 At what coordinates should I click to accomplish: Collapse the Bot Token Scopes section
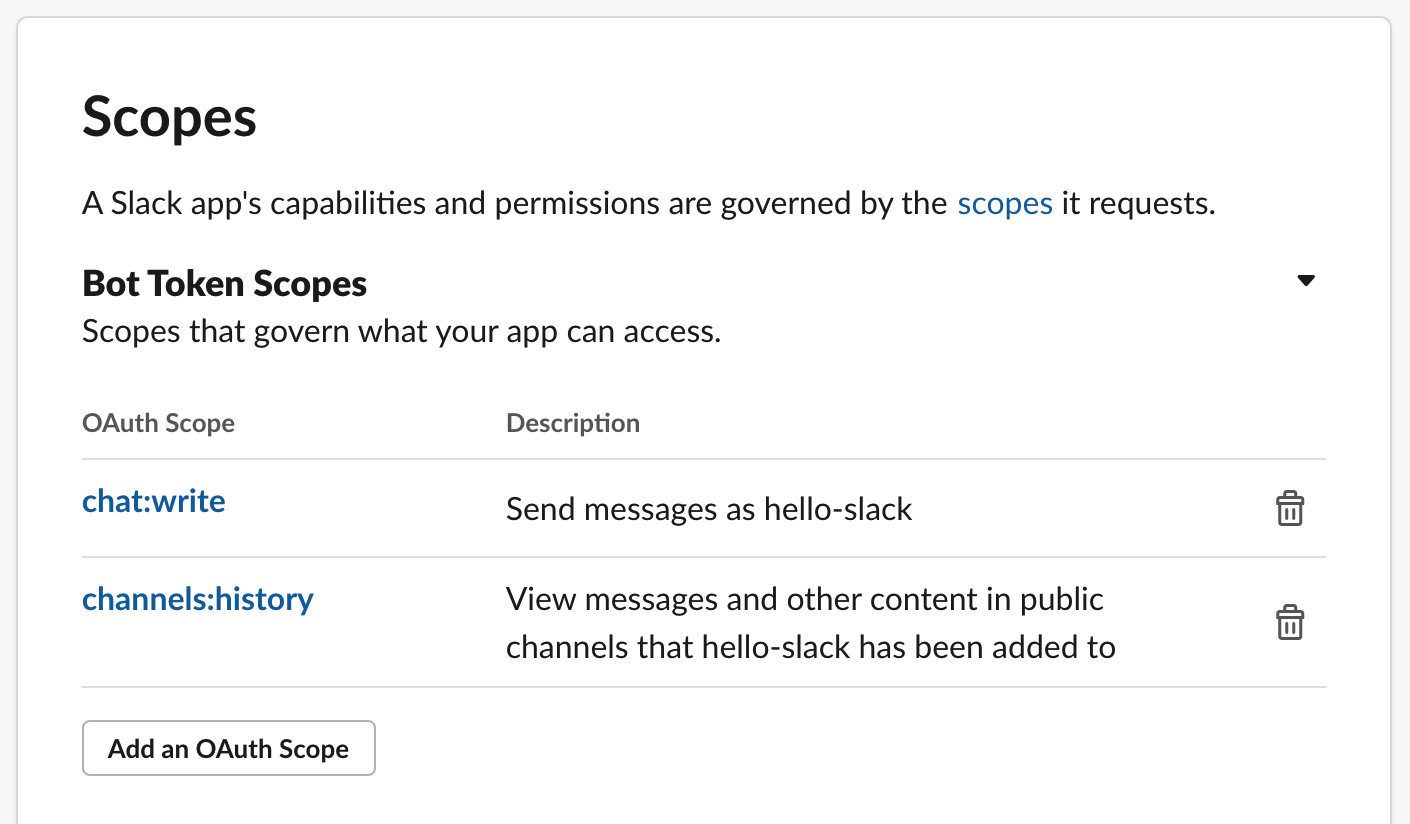click(1305, 281)
